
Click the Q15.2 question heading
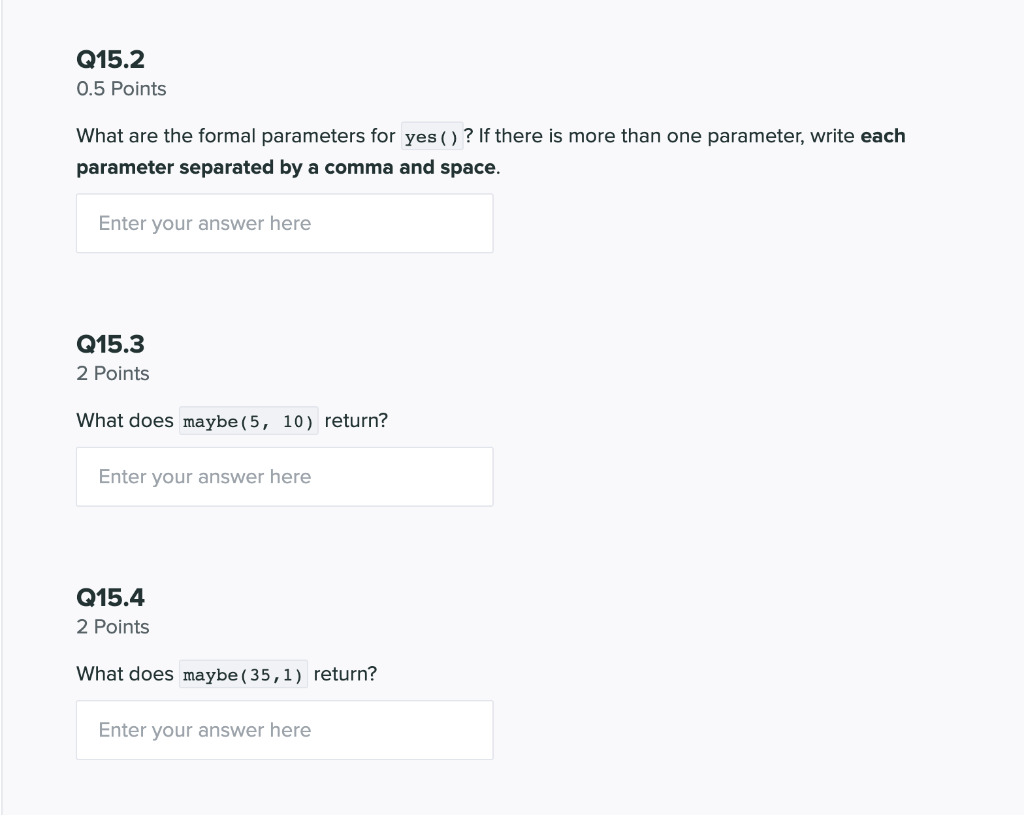[x=110, y=60]
